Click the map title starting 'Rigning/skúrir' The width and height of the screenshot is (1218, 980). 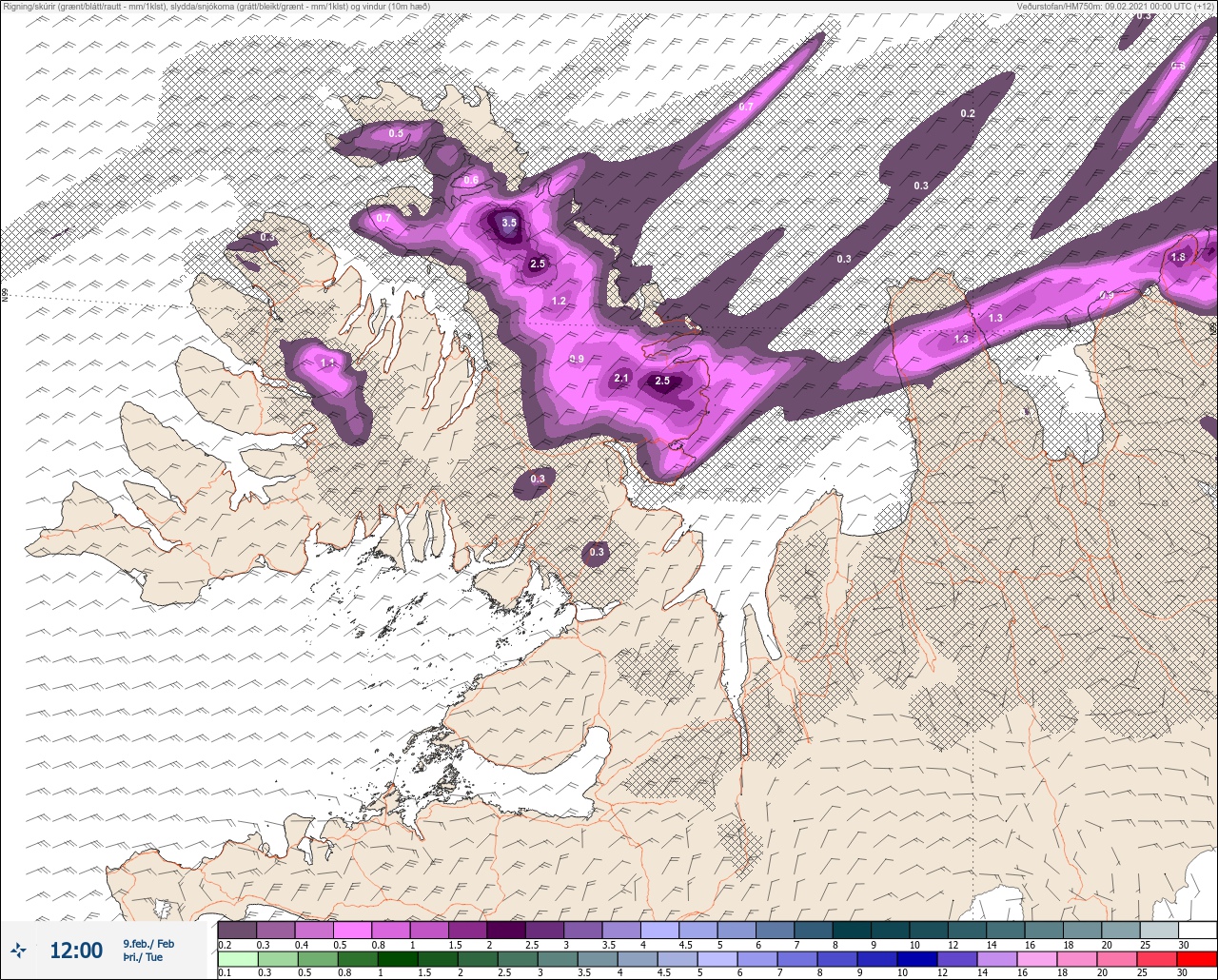(x=216, y=7)
